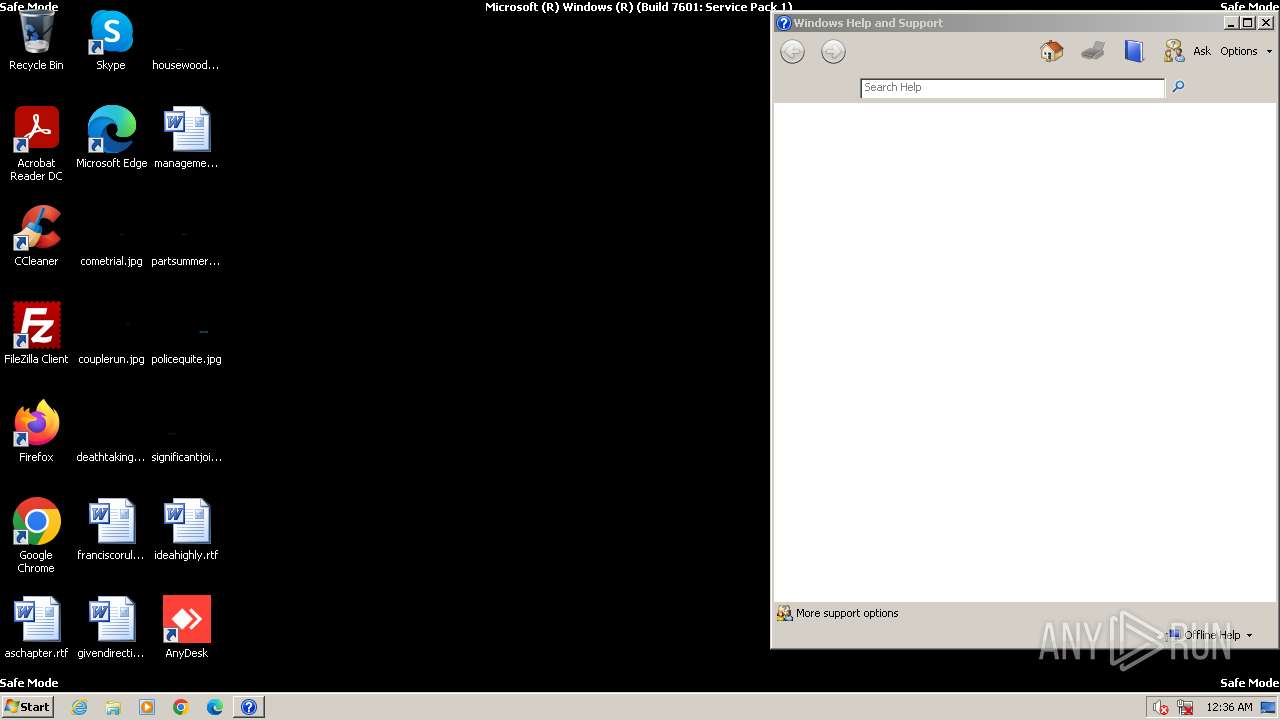This screenshot has width=1280, height=720.
Task: Click the Ask support icon
Action: pos(1174,51)
